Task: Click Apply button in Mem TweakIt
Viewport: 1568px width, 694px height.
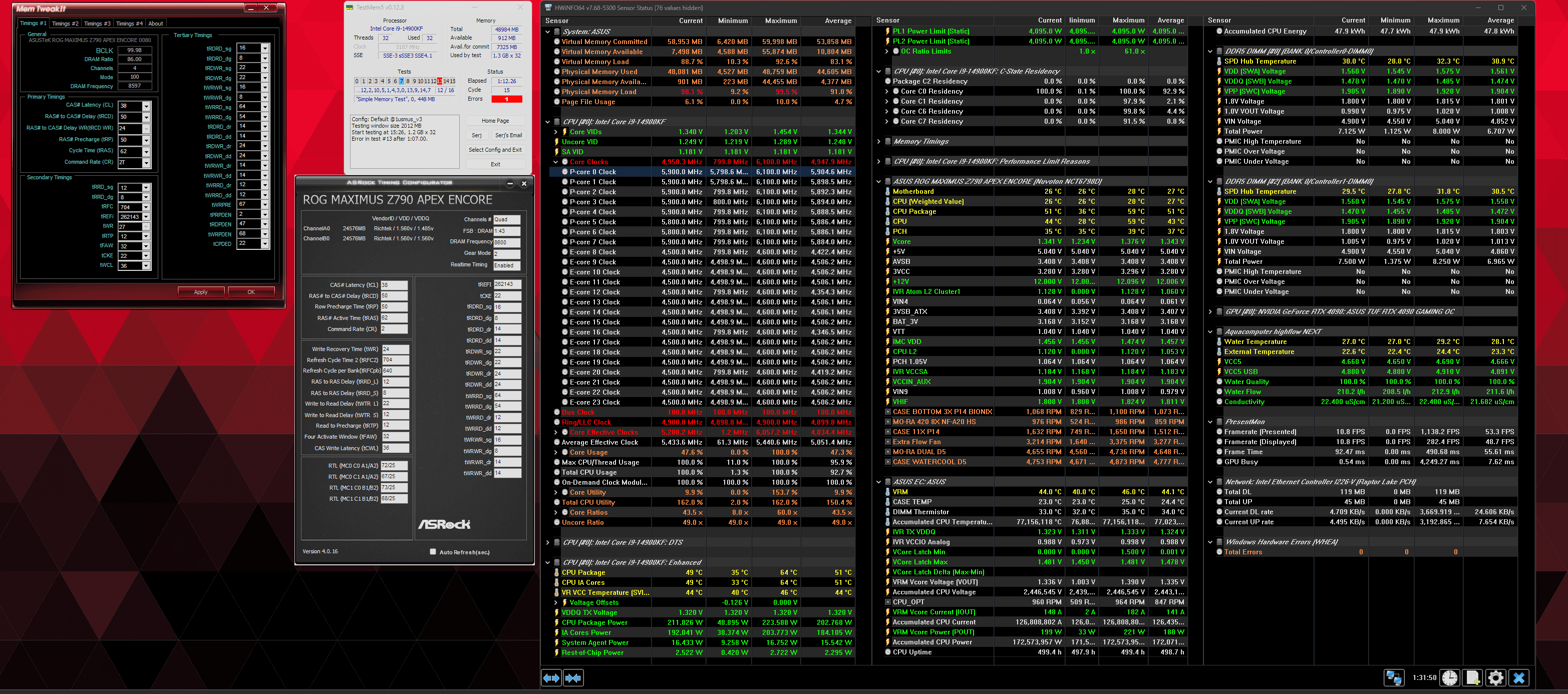Action: pos(201,291)
